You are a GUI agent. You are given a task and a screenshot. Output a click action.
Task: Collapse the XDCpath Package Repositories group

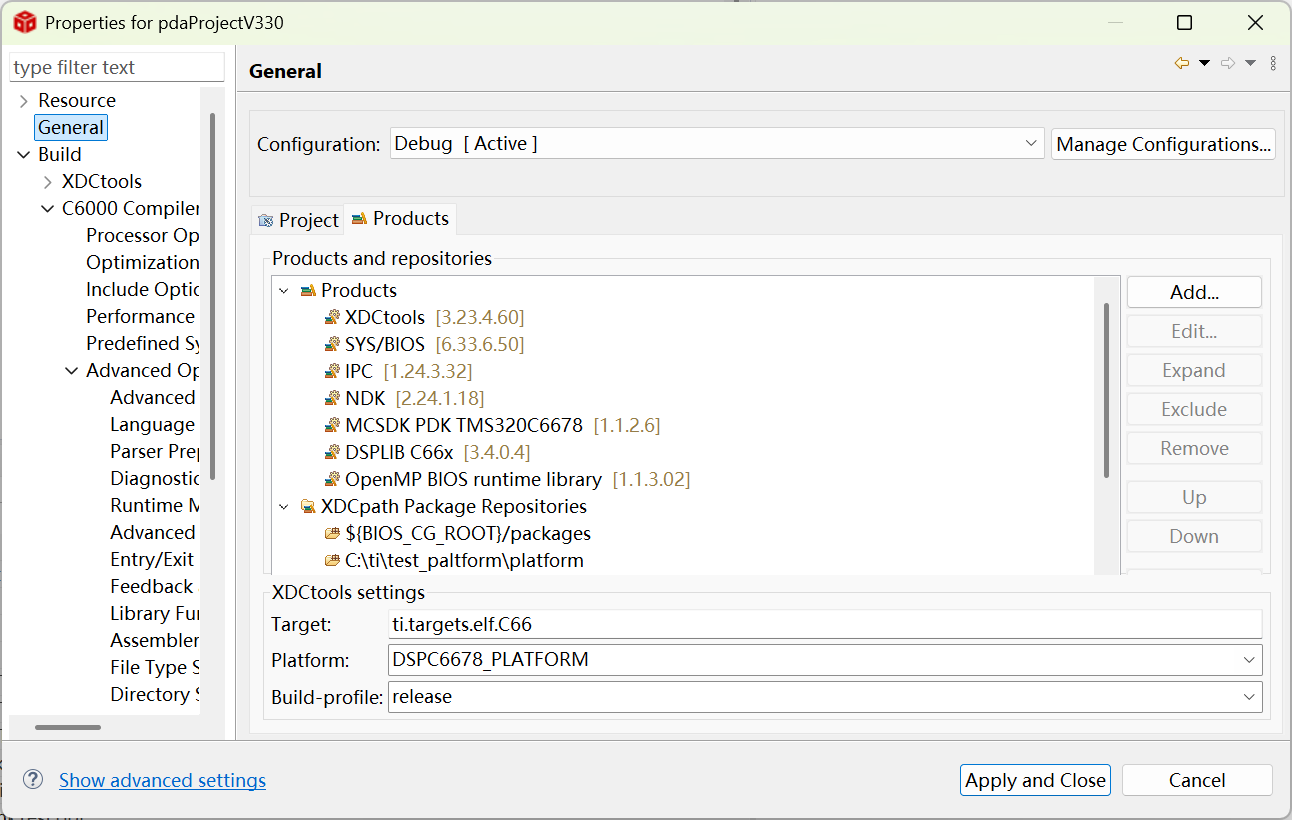click(284, 507)
